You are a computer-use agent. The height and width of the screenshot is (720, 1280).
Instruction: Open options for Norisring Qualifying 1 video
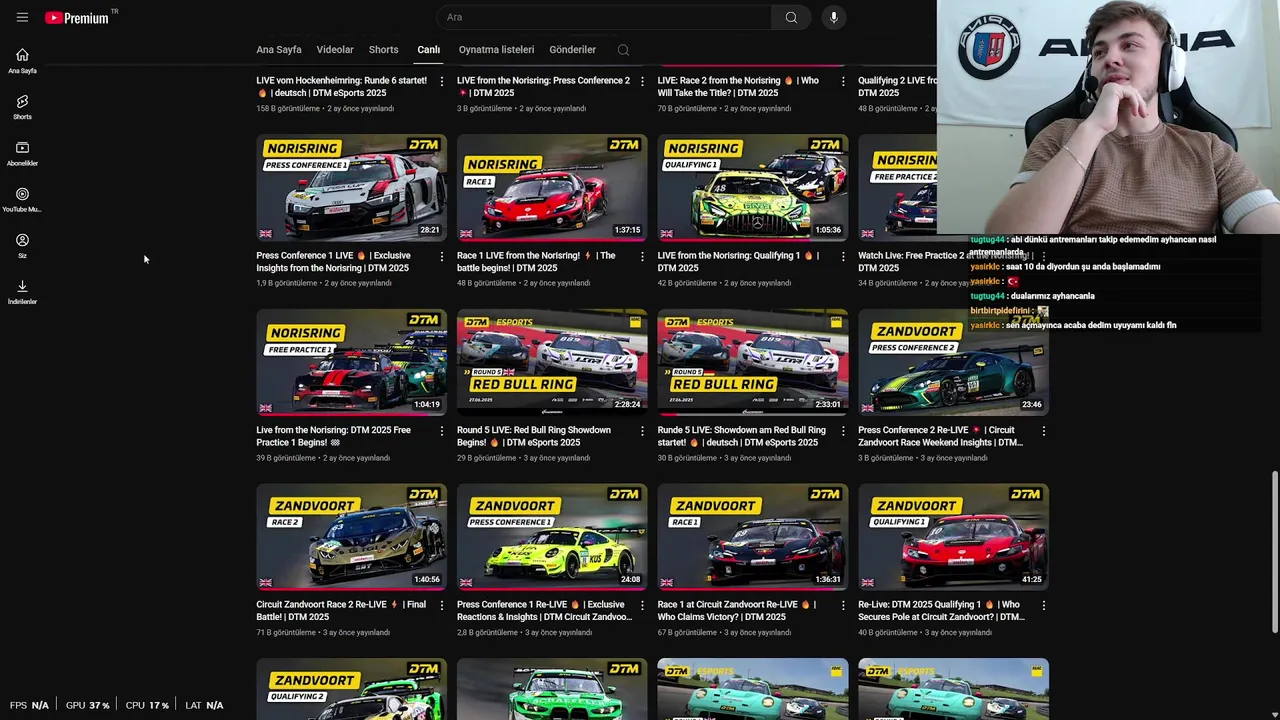[x=843, y=256]
